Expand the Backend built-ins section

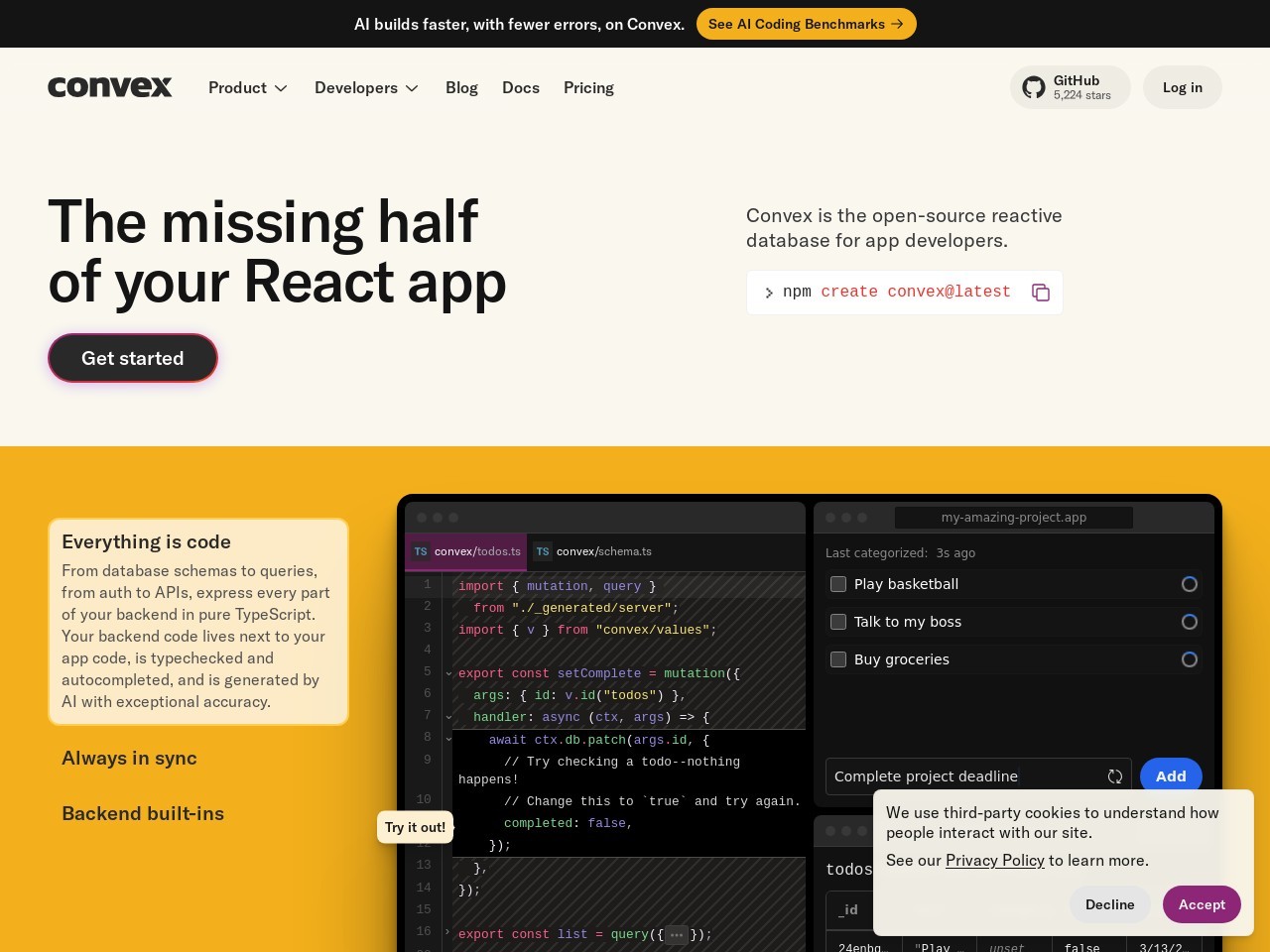click(x=143, y=813)
